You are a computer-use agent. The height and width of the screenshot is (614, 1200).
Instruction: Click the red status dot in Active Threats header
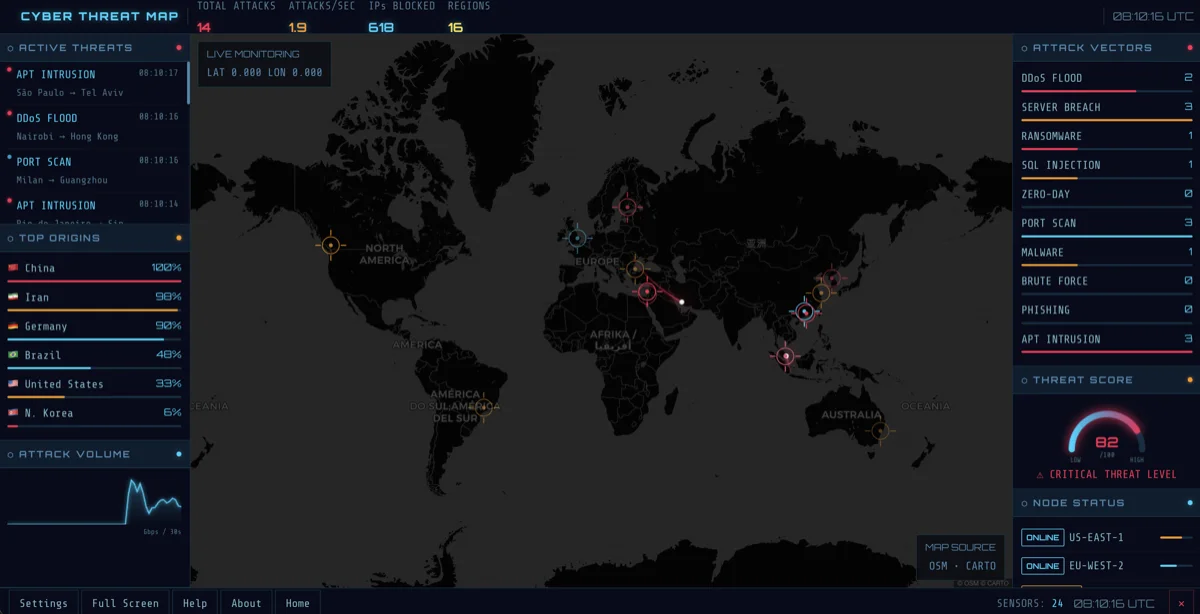click(179, 48)
